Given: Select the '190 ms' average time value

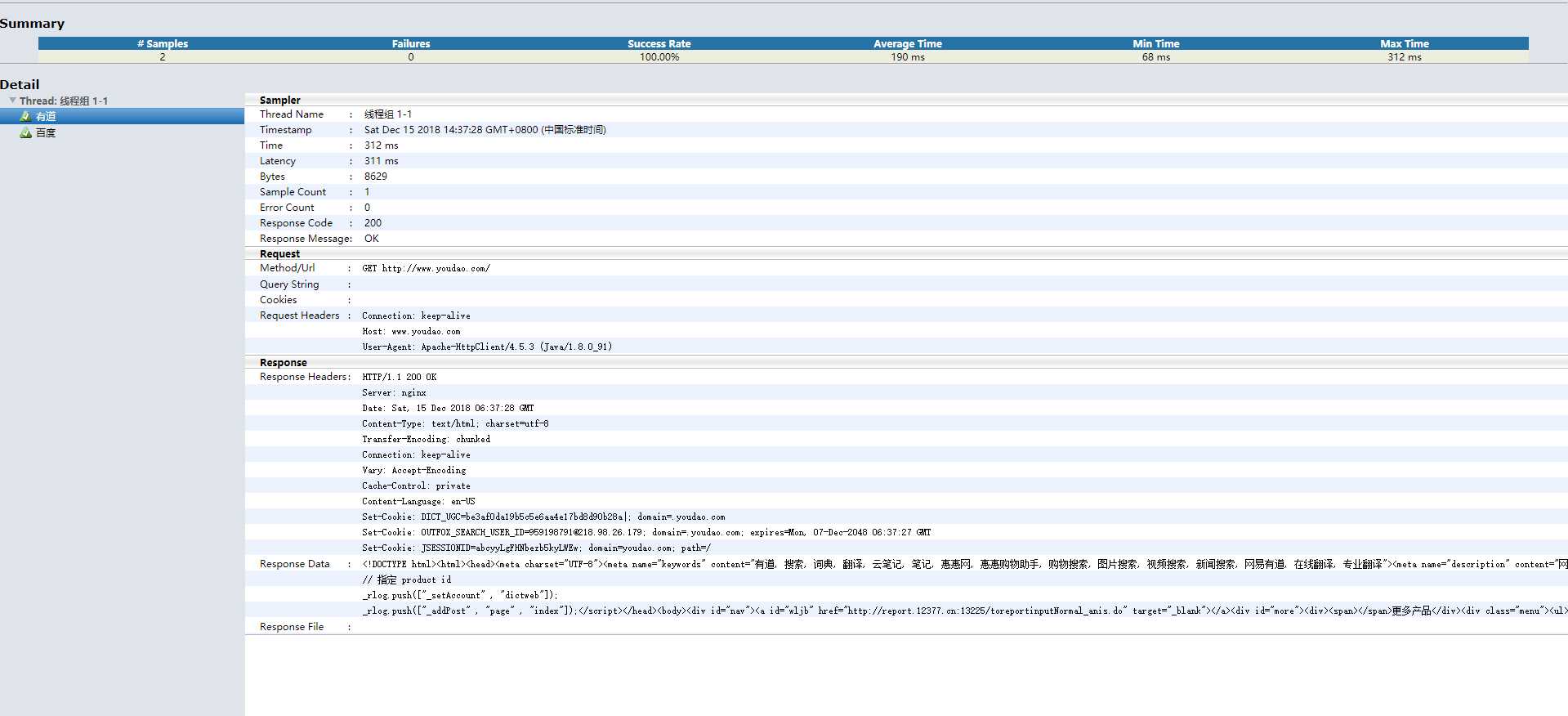Looking at the screenshot, I should tap(908, 56).
